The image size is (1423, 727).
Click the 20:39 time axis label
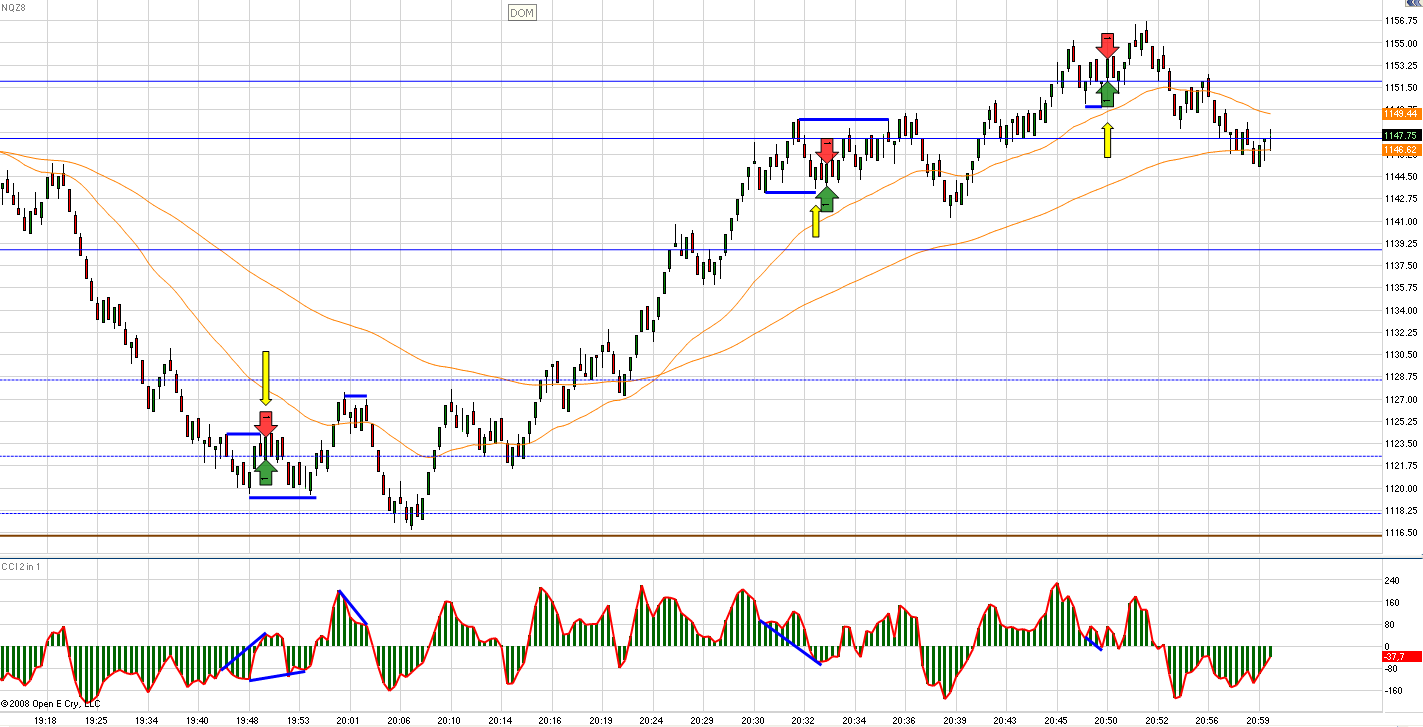point(955,720)
